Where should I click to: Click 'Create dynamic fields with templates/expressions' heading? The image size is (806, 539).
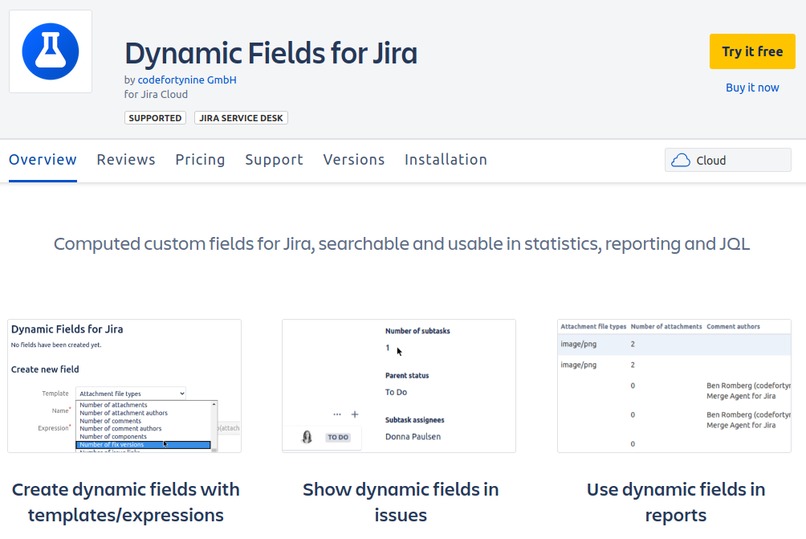click(125, 502)
